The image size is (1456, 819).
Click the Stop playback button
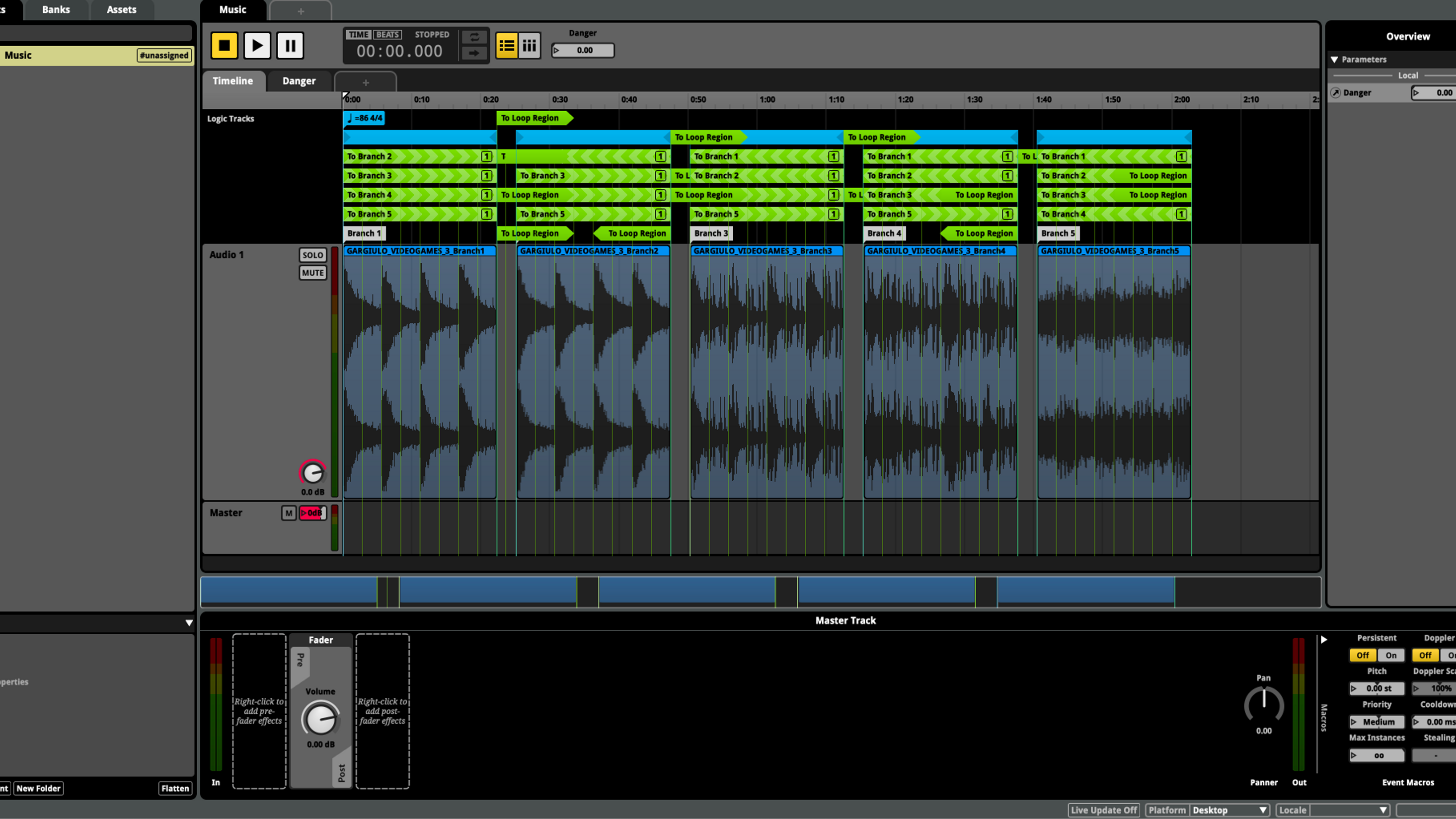pos(224,45)
